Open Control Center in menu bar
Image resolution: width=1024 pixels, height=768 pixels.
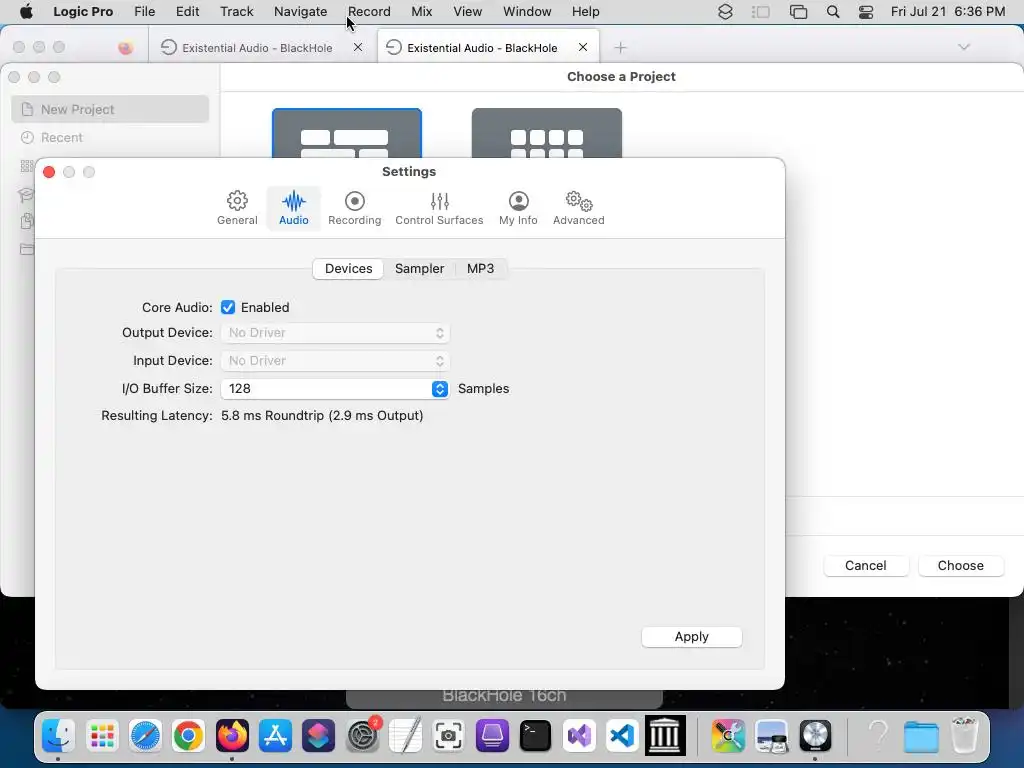[866, 12]
